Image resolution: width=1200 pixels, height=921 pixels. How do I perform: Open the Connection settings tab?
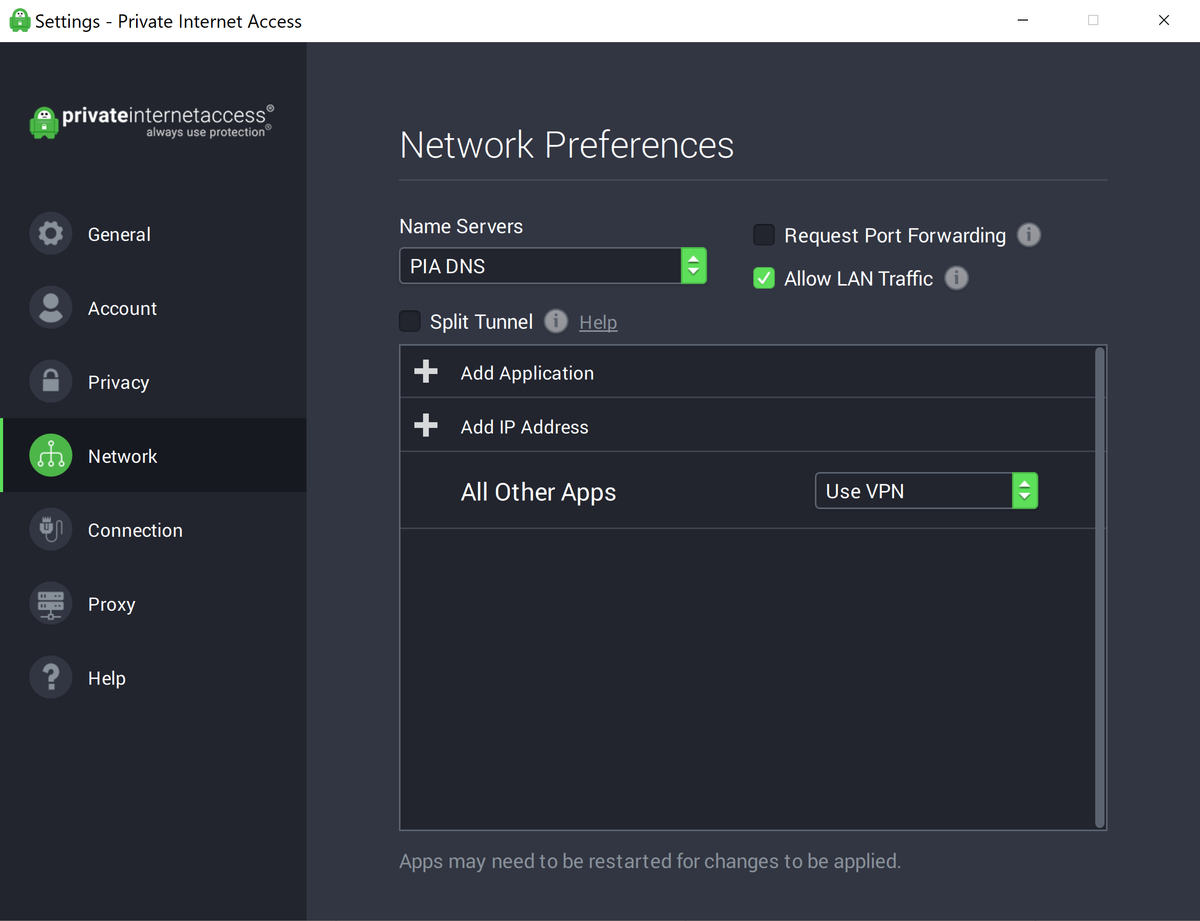[153, 530]
